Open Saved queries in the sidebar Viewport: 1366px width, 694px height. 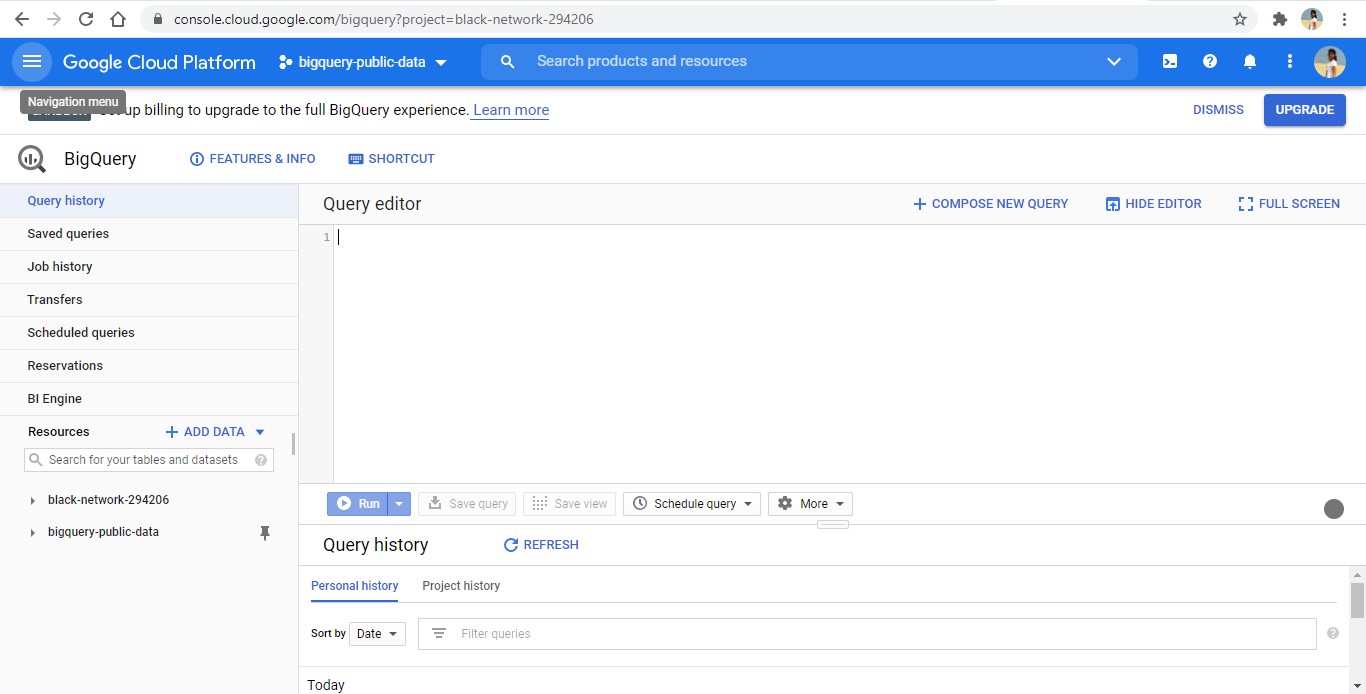(x=149, y=234)
